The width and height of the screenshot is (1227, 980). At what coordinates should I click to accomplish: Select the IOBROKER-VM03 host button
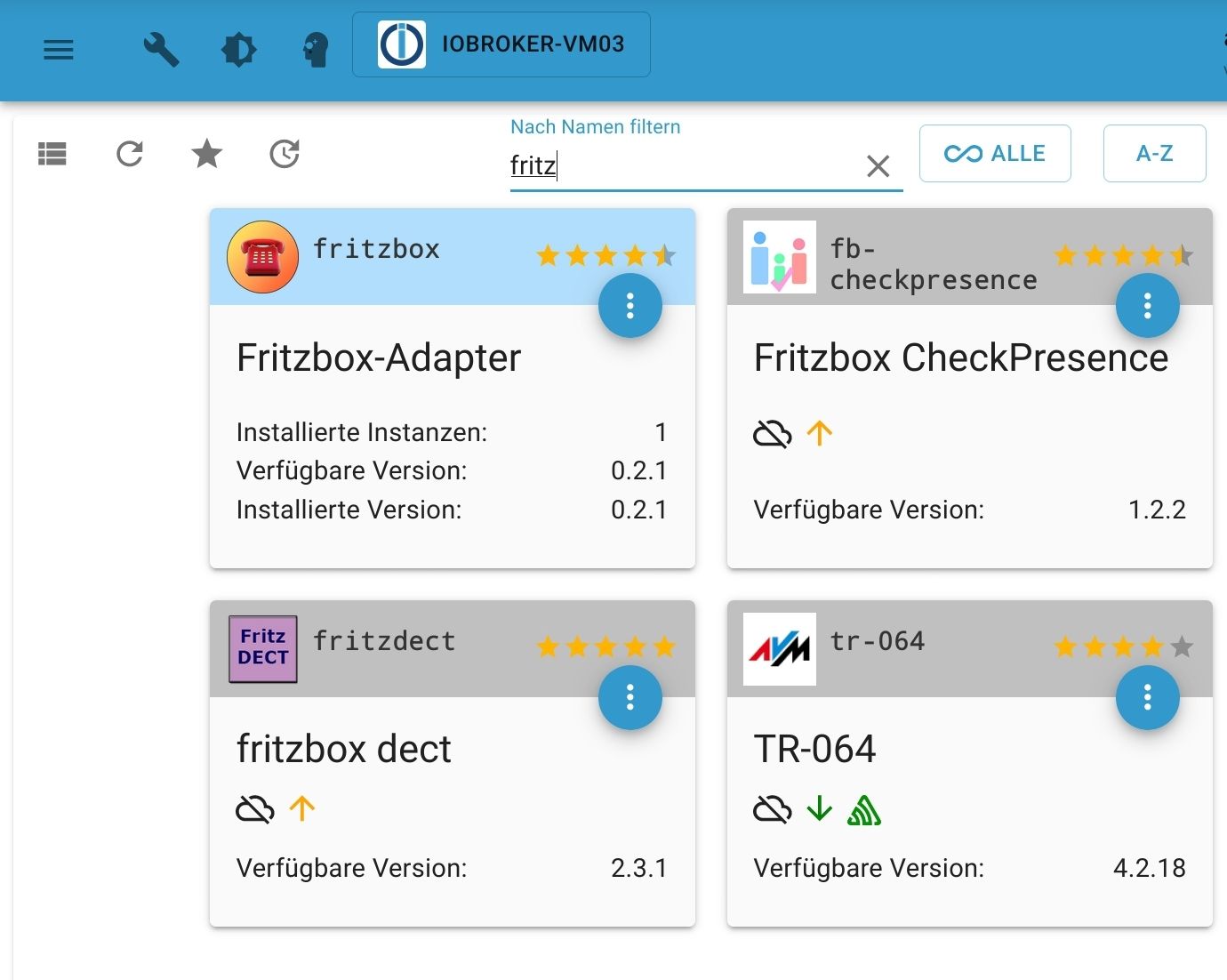(501, 44)
